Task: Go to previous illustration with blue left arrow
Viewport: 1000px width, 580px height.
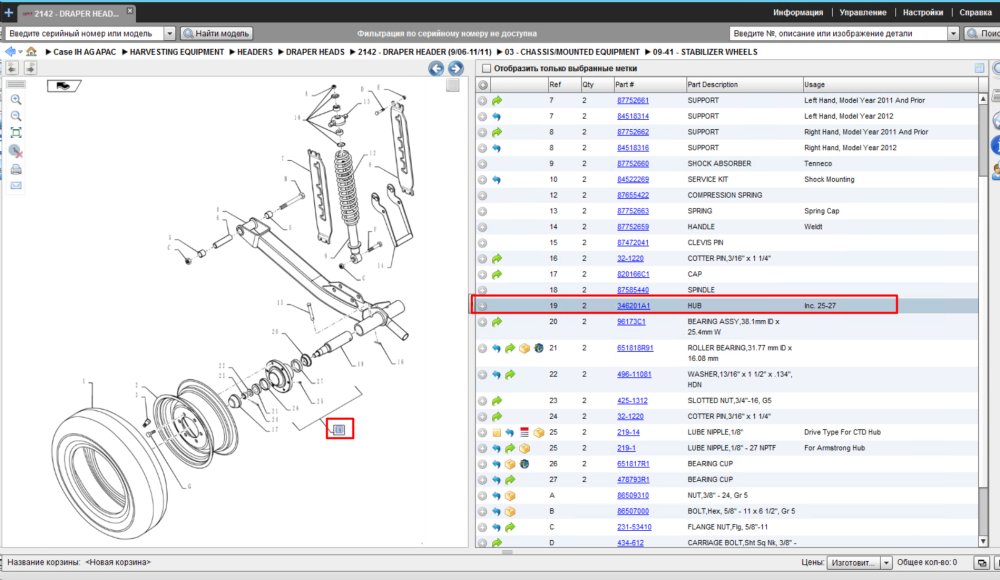Action: (436, 68)
